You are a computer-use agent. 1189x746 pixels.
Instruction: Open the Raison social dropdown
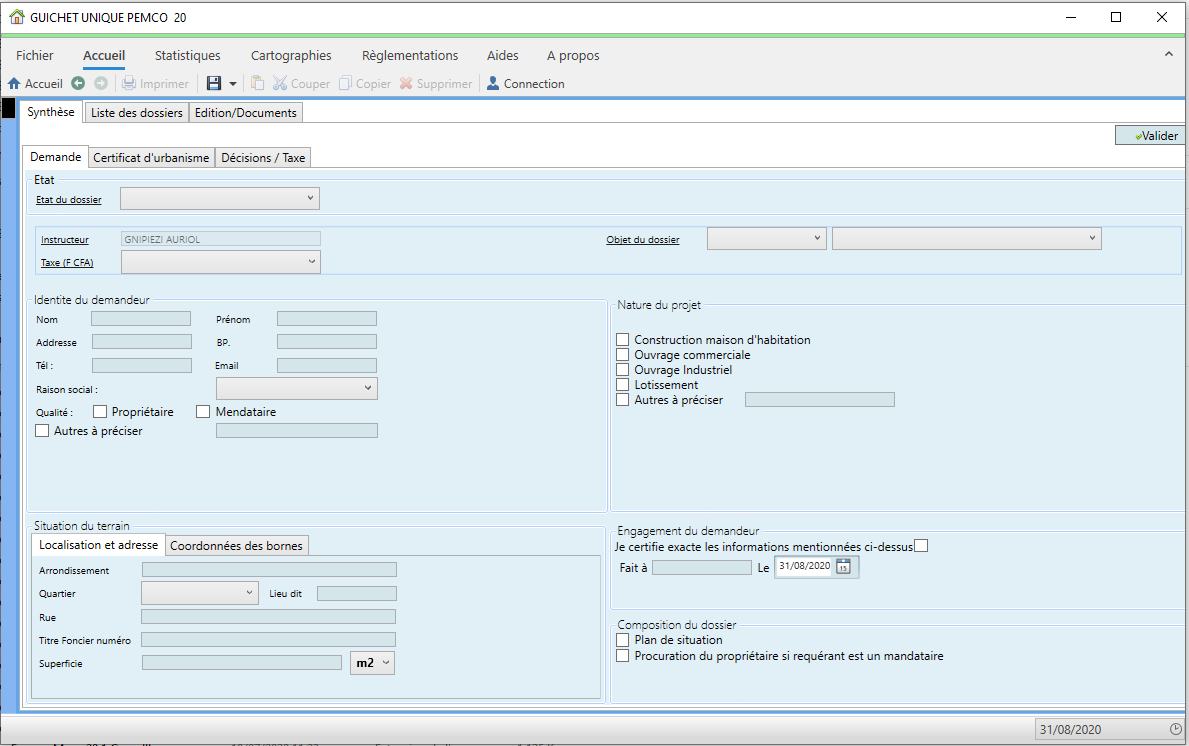coord(296,389)
